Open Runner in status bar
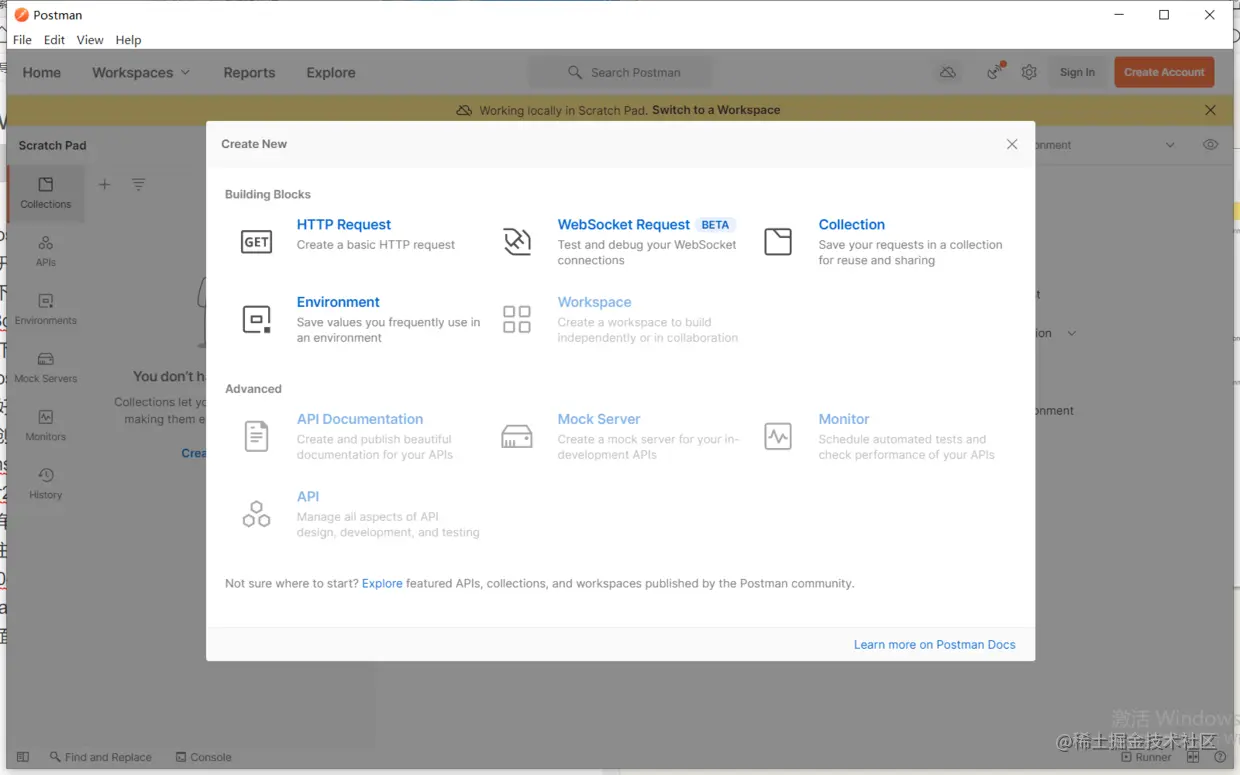The image size is (1240, 775). (1146, 757)
